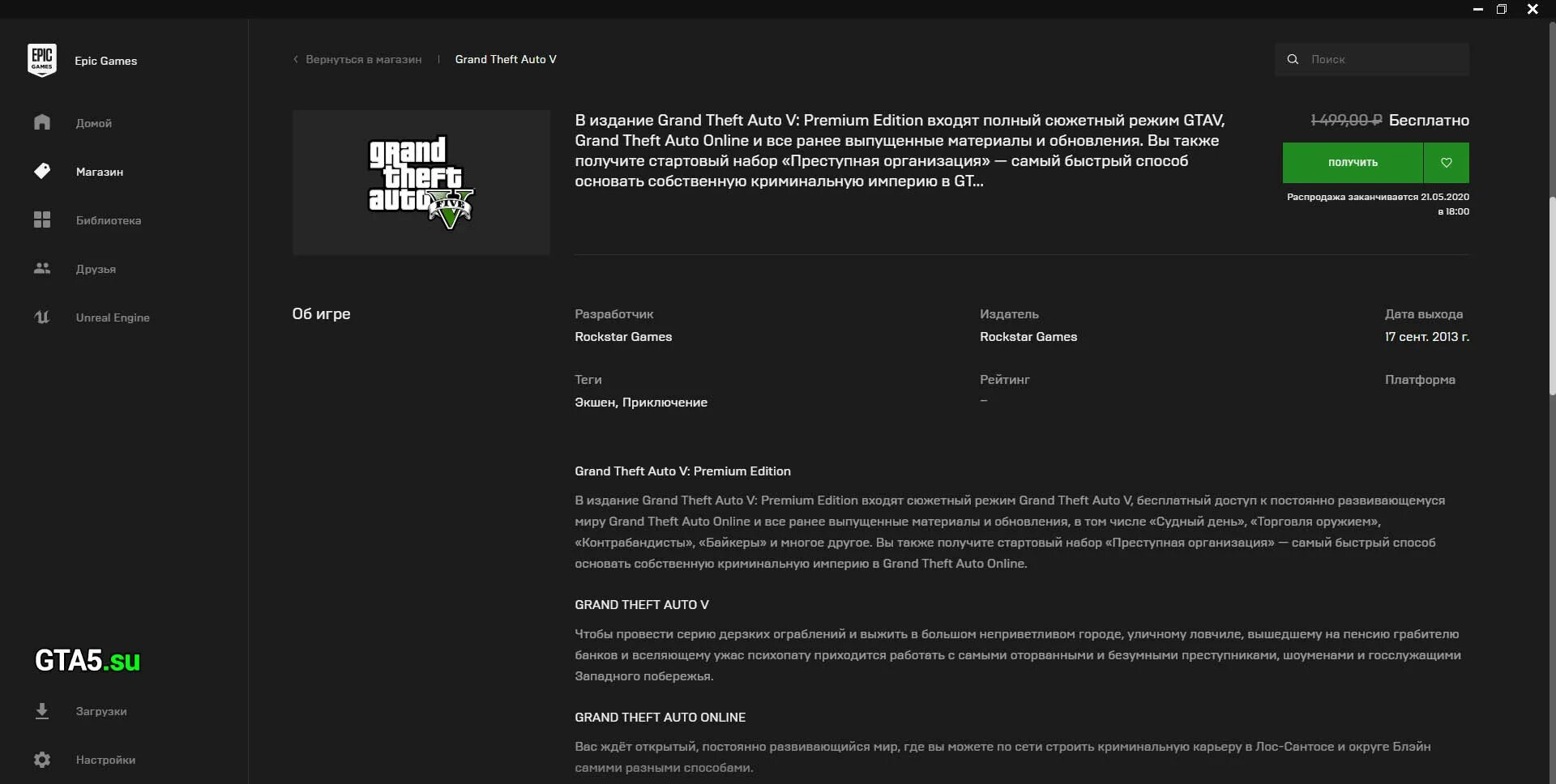Click the green Получить button
The width and height of the screenshot is (1556, 784).
coord(1353,163)
